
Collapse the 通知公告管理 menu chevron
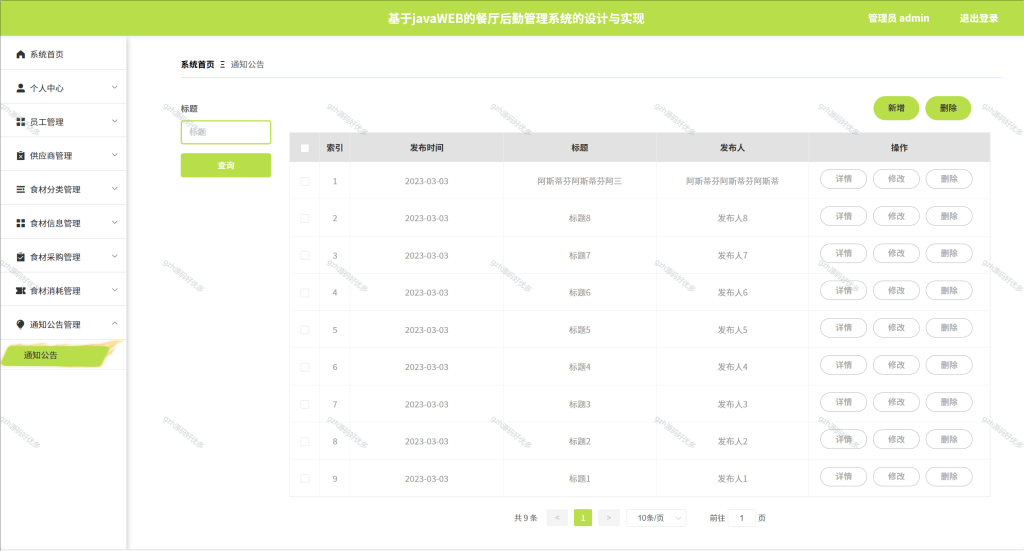pyautogui.click(x=114, y=324)
